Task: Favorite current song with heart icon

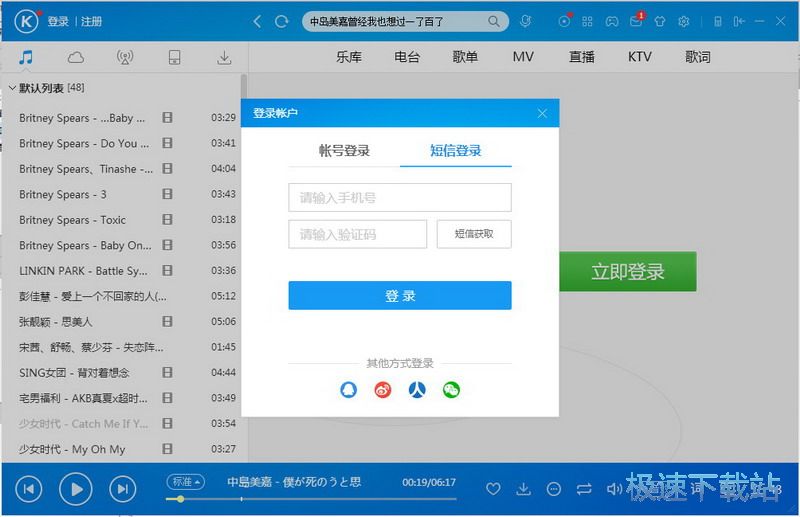Action: click(x=493, y=489)
